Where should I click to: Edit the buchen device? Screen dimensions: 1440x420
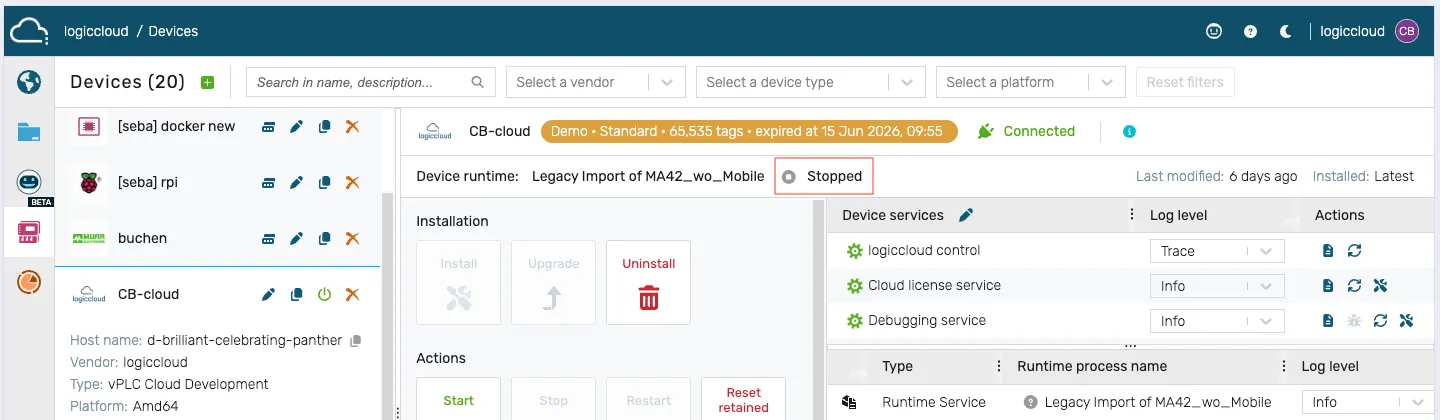point(296,239)
